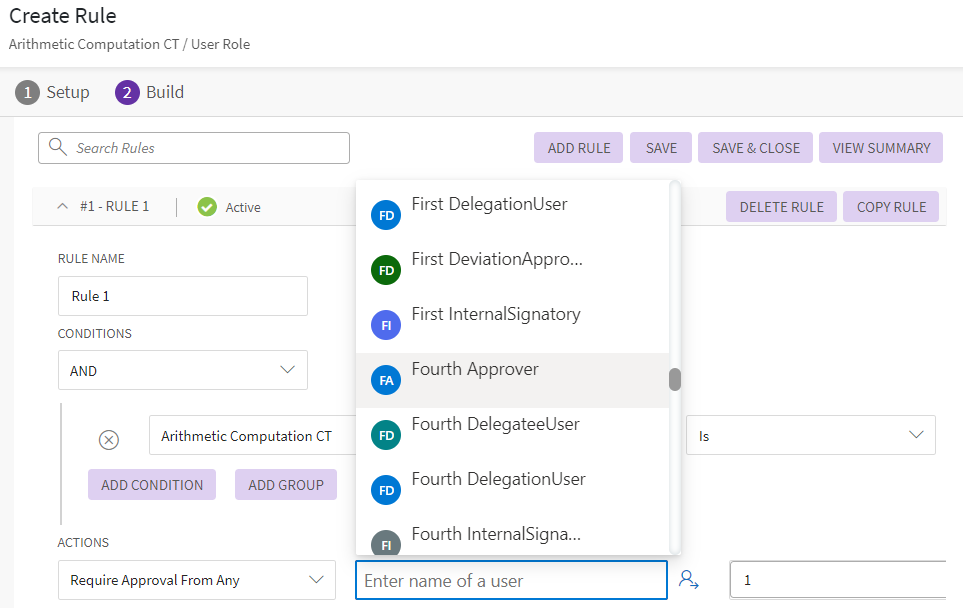Open the Require Approval From Any dropdown
This screenshot has height=608, width=963.
click(196, 580)
